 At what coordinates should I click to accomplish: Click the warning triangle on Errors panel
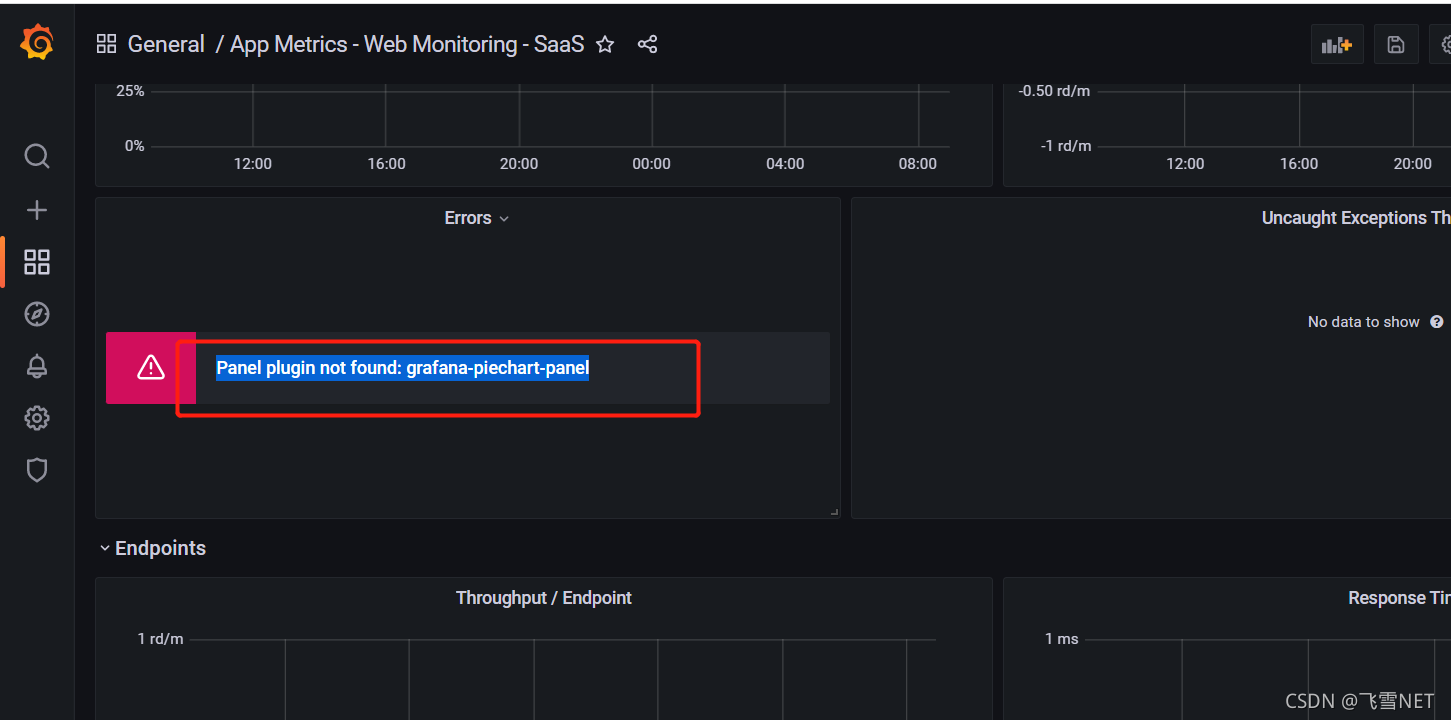(151, 368)
